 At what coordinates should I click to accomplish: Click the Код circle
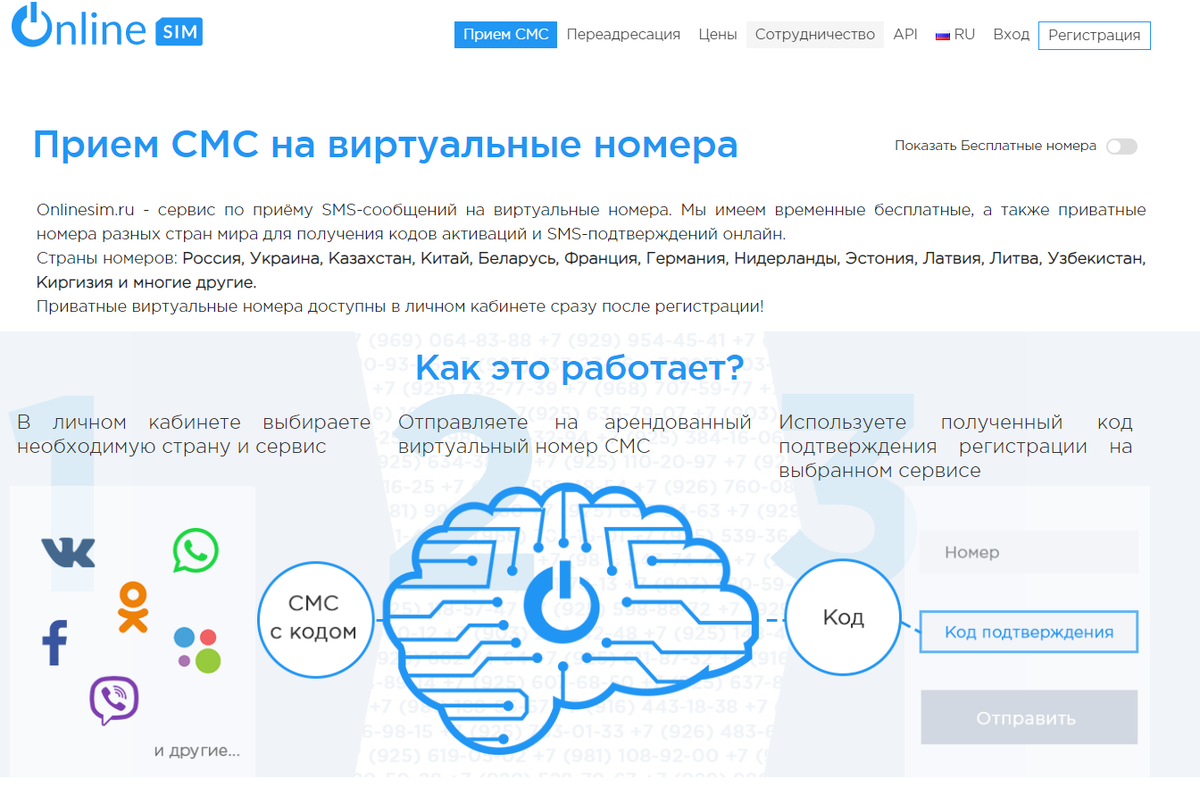click(843, 617)
